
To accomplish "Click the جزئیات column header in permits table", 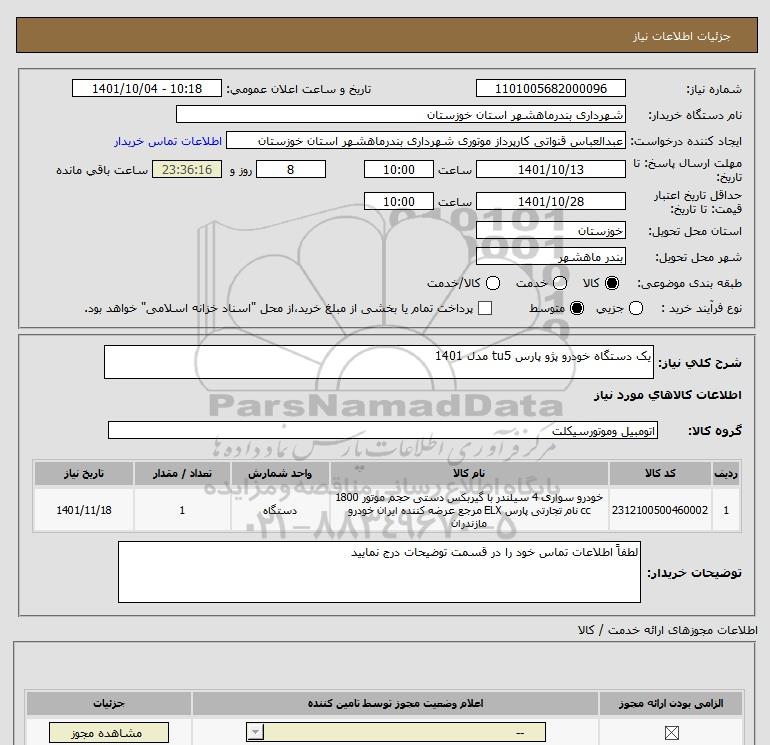I will click(109, 703).
